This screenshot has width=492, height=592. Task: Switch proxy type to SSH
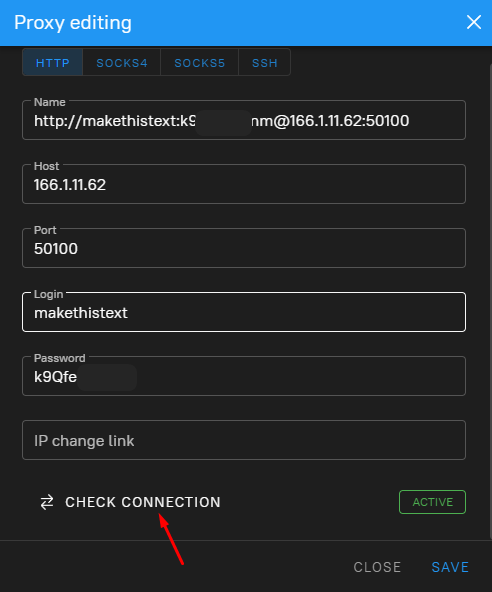click(265, 62)
